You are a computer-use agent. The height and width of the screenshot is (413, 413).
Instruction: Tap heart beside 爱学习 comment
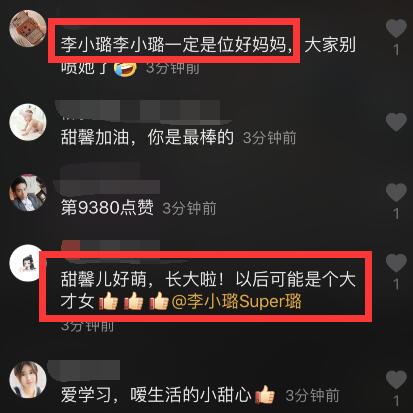click(396, 380)
